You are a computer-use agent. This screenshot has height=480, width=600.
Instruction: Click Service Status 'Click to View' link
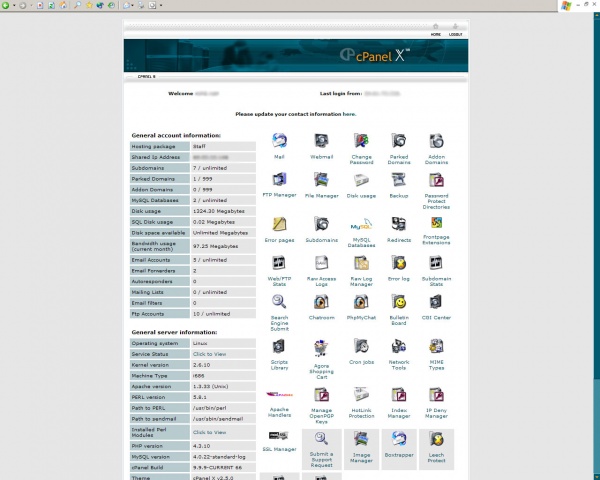tap(209, 354)
